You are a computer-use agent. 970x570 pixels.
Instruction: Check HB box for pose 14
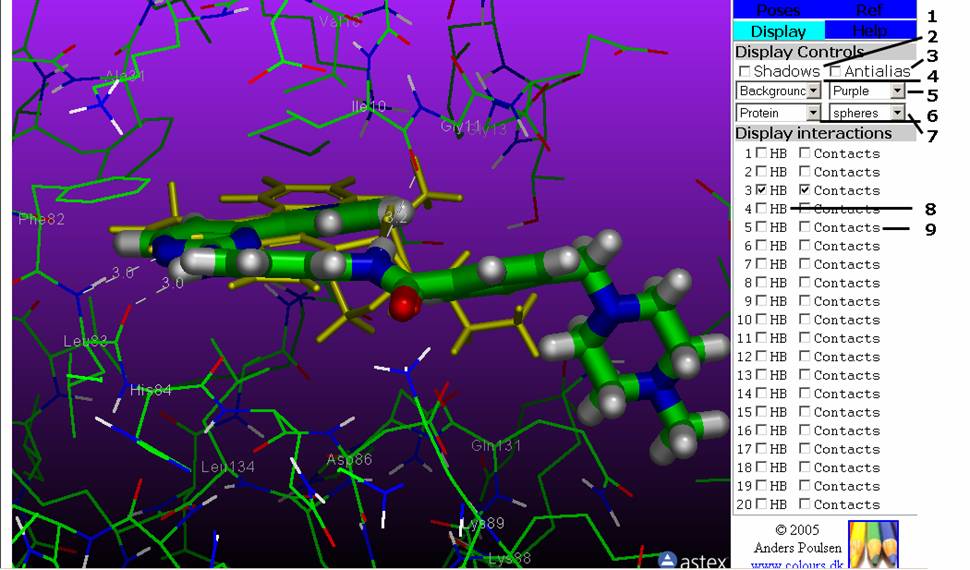tap(762, 393)
